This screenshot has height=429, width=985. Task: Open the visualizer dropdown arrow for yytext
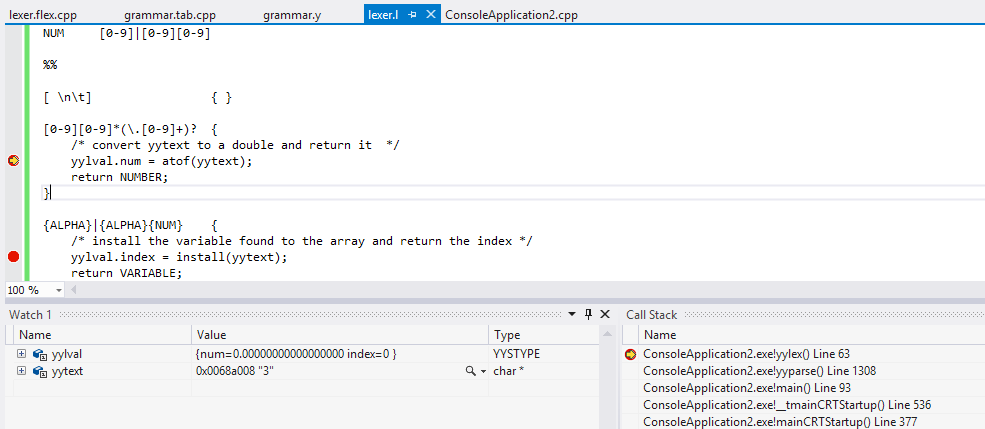point(483,371)
